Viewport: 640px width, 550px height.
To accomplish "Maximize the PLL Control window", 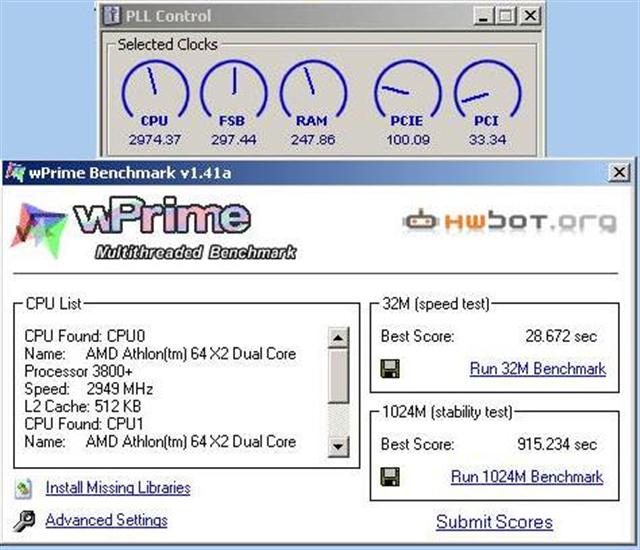I will pos(506,16).
